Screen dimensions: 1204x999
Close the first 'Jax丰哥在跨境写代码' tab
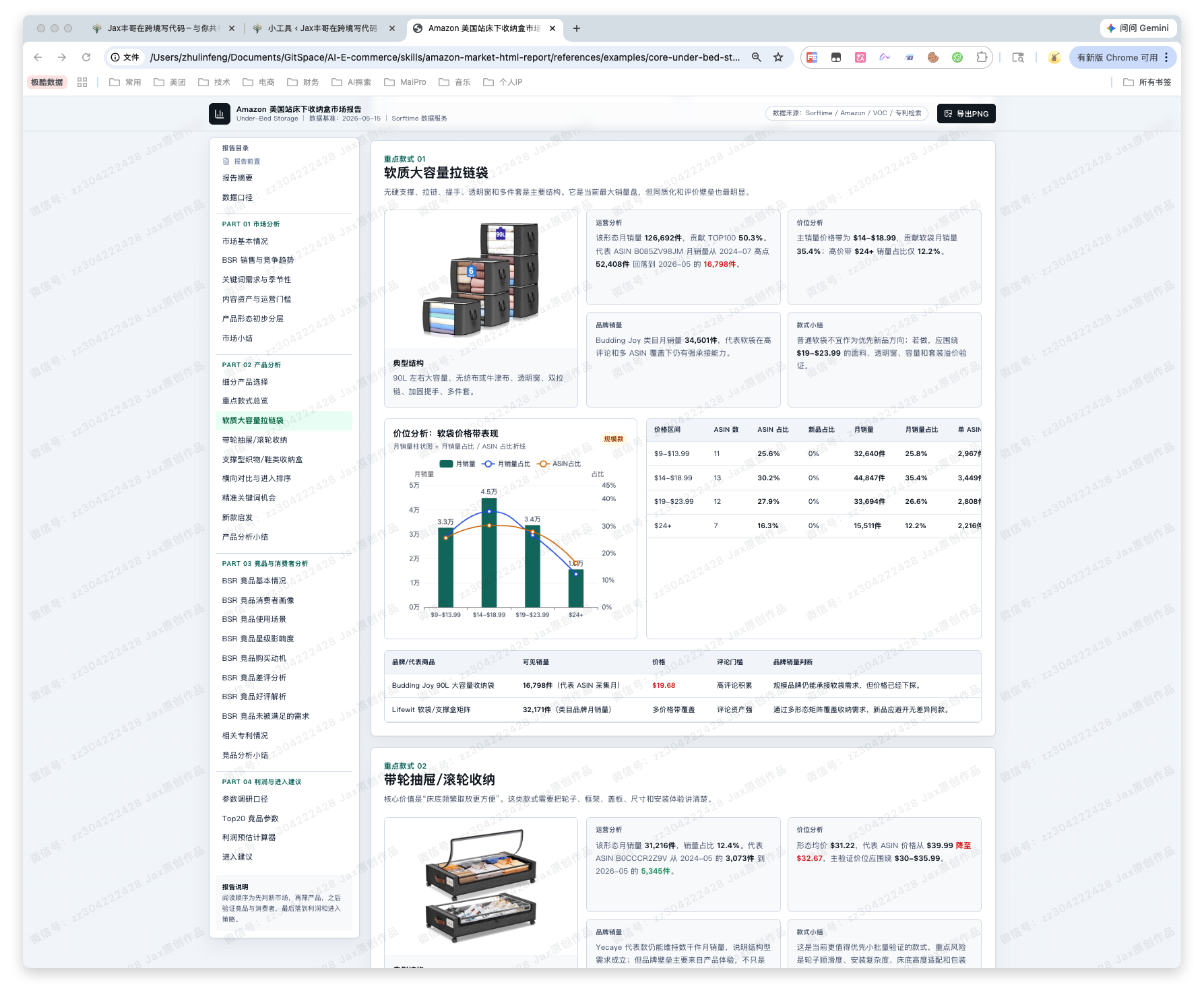(x=232, y=28)
